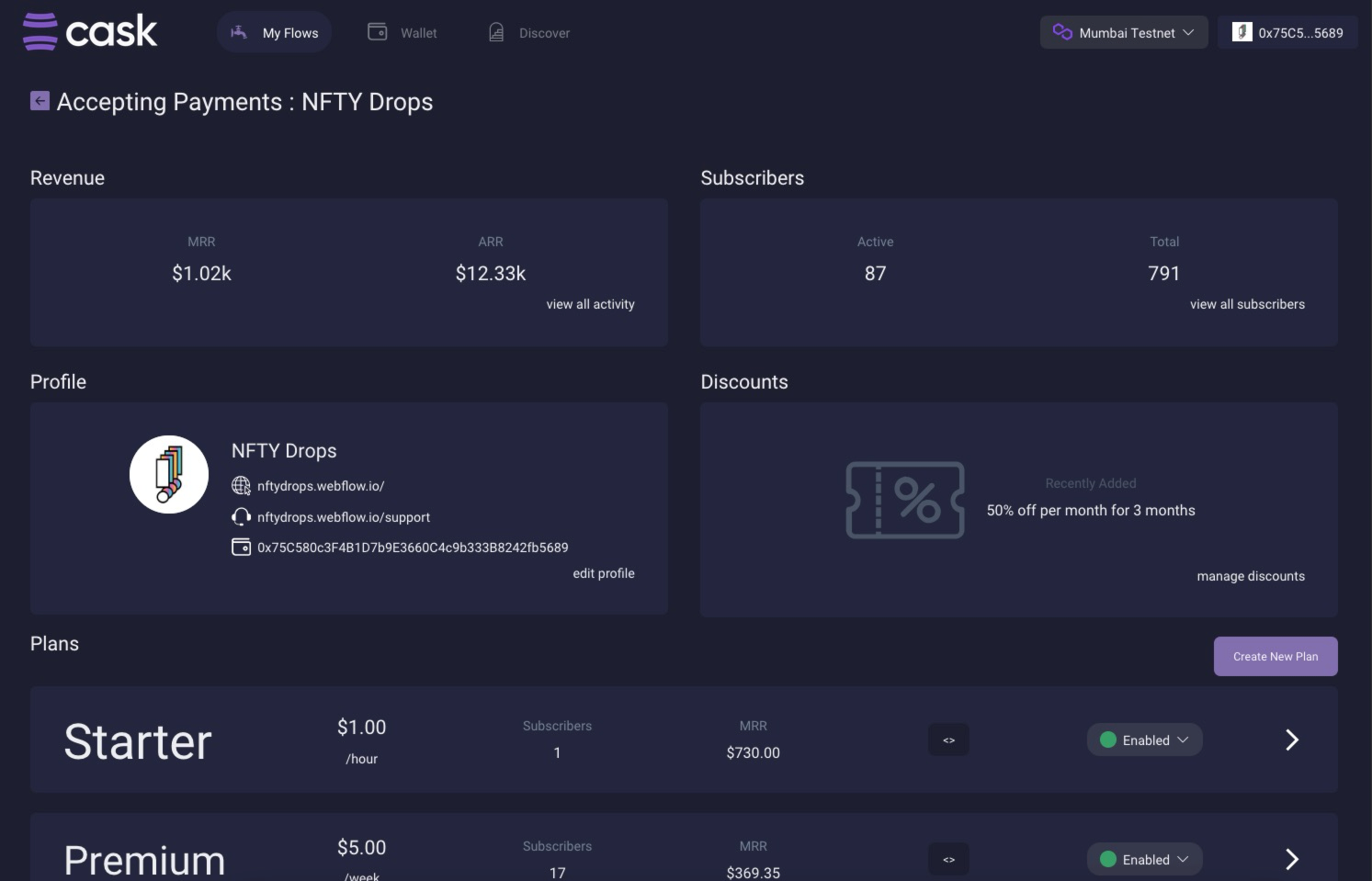Click the purple back arrow icon
This screenshot has height=881, width=1372.
click(x=40, y=101)
